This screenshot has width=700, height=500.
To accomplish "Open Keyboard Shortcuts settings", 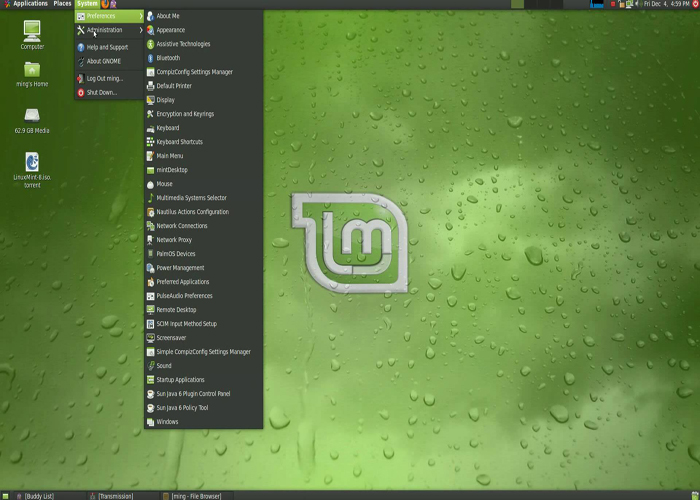I will (x=203, y=142).
